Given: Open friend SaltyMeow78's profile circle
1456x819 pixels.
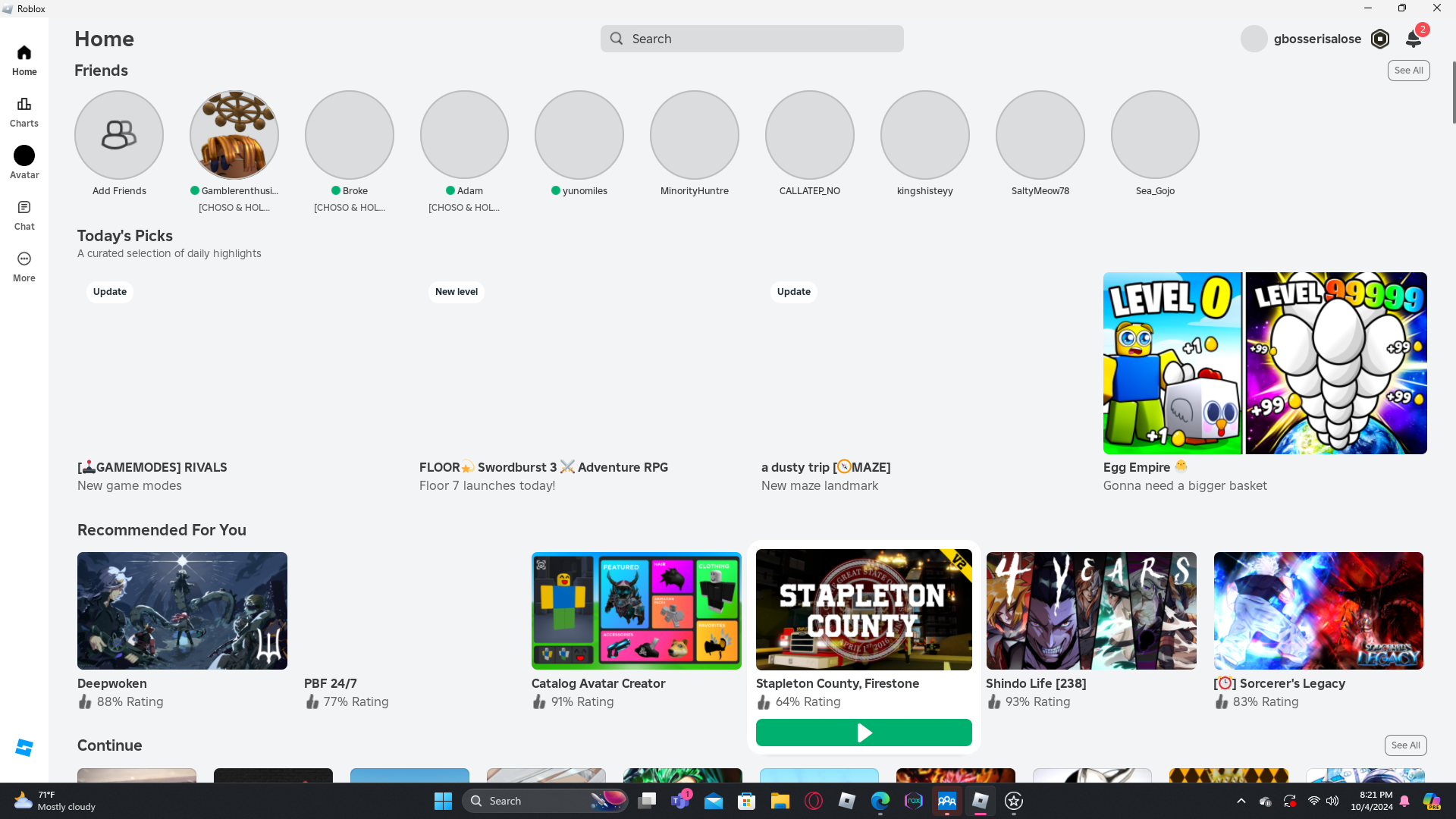Looking at the screenshot, I should pyautogui.click(x=1040, y=135).
